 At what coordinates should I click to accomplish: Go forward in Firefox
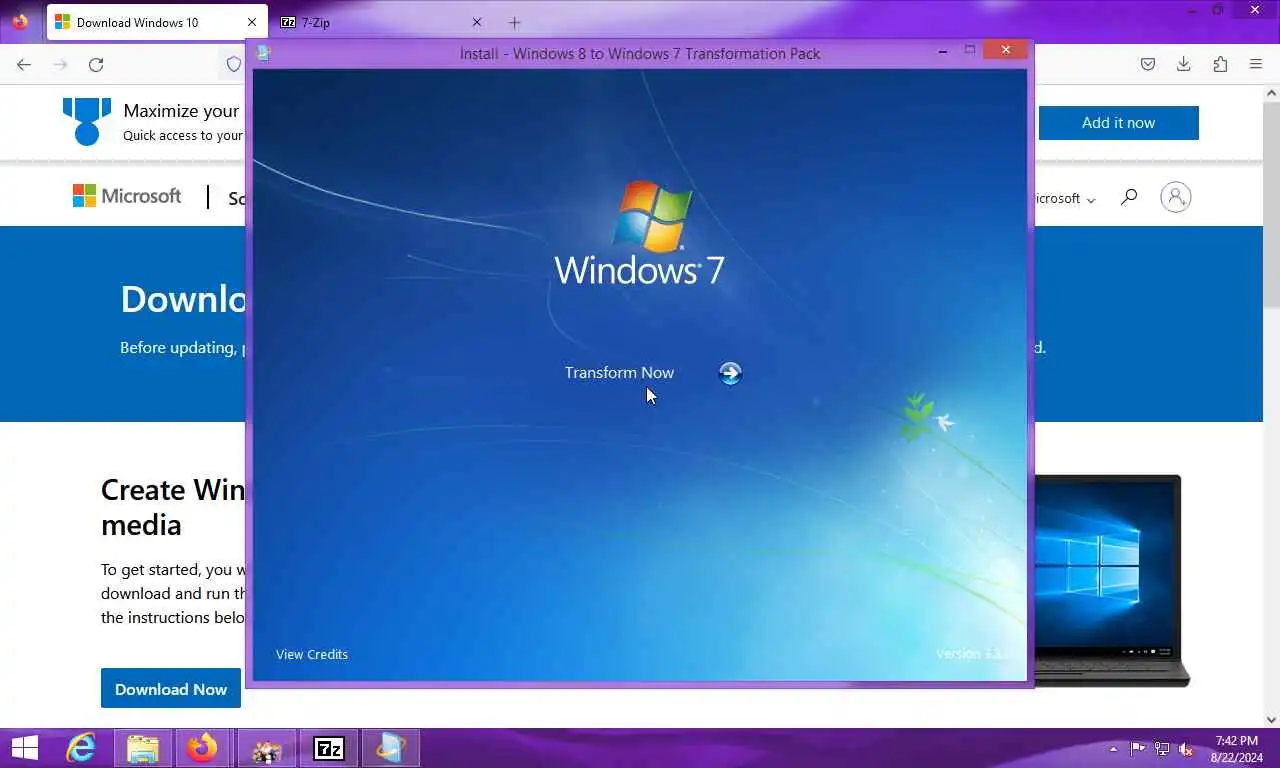coord(60,64)
